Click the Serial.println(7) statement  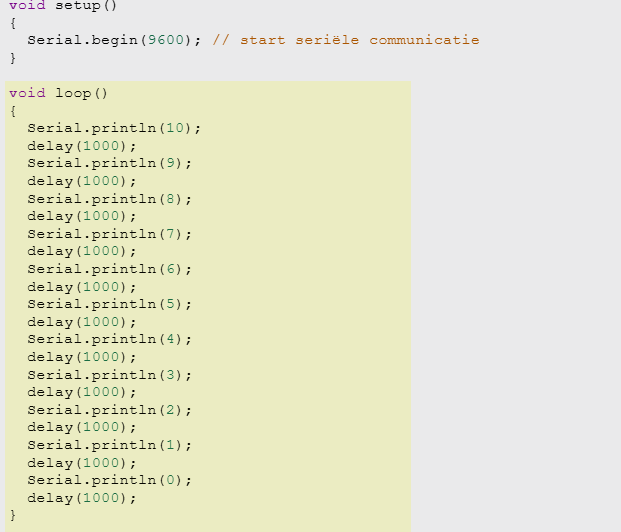click(x=109, y=234)
